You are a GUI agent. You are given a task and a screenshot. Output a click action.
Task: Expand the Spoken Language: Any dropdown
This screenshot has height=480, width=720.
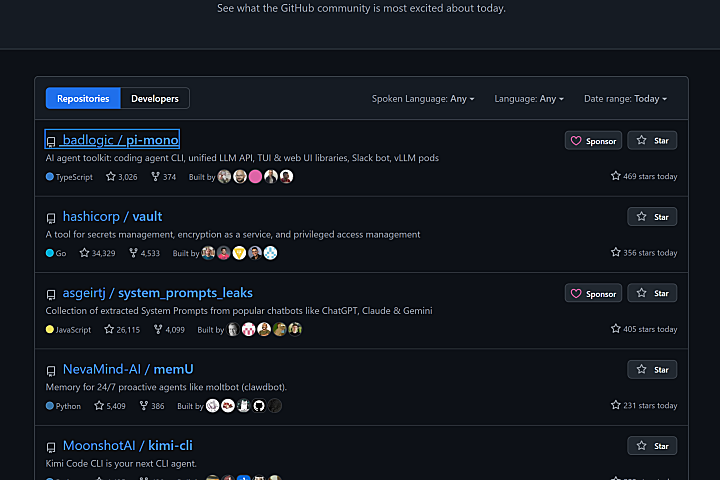point(423,99)
